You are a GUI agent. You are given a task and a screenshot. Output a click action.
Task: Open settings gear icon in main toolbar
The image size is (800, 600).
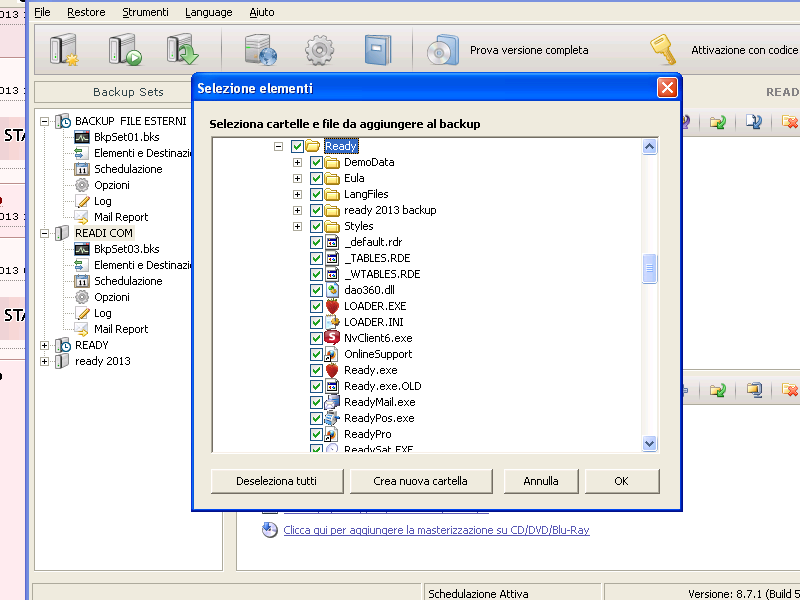319,50
